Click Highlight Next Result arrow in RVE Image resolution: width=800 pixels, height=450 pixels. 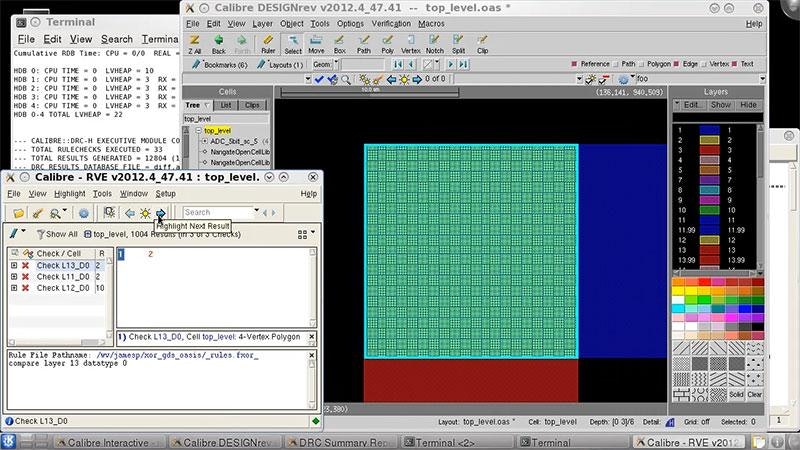(161, 213)
